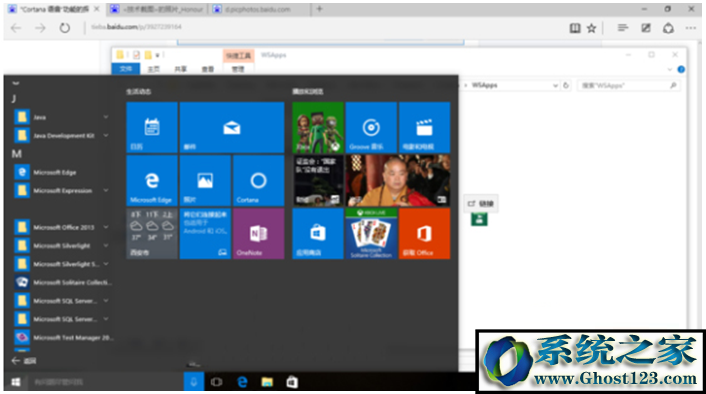Open the Calendar tile
706x394 pixels.
[152, 127]
